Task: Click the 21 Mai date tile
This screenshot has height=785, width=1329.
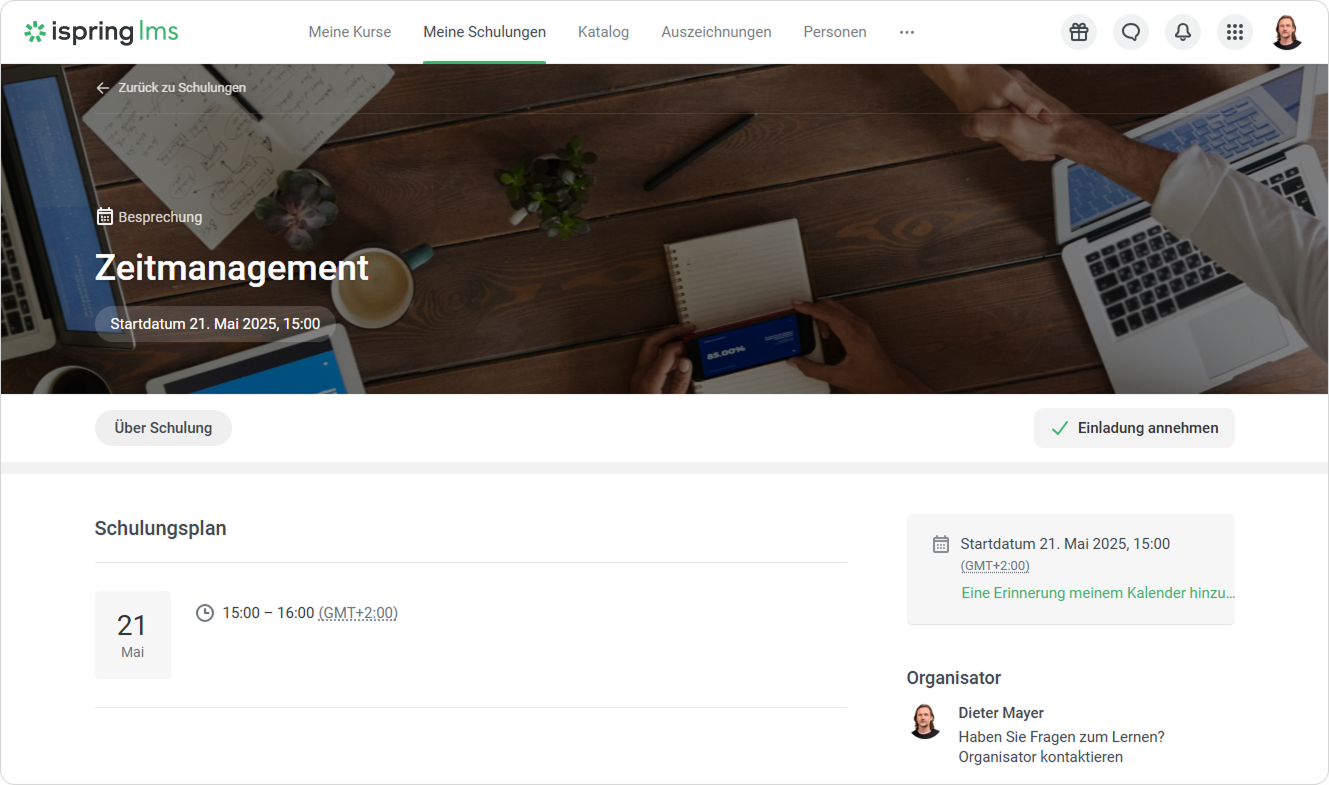Action: point(133,635)
